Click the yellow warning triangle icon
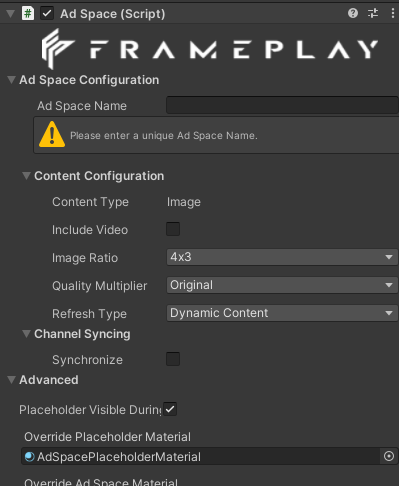 (52, 134)
